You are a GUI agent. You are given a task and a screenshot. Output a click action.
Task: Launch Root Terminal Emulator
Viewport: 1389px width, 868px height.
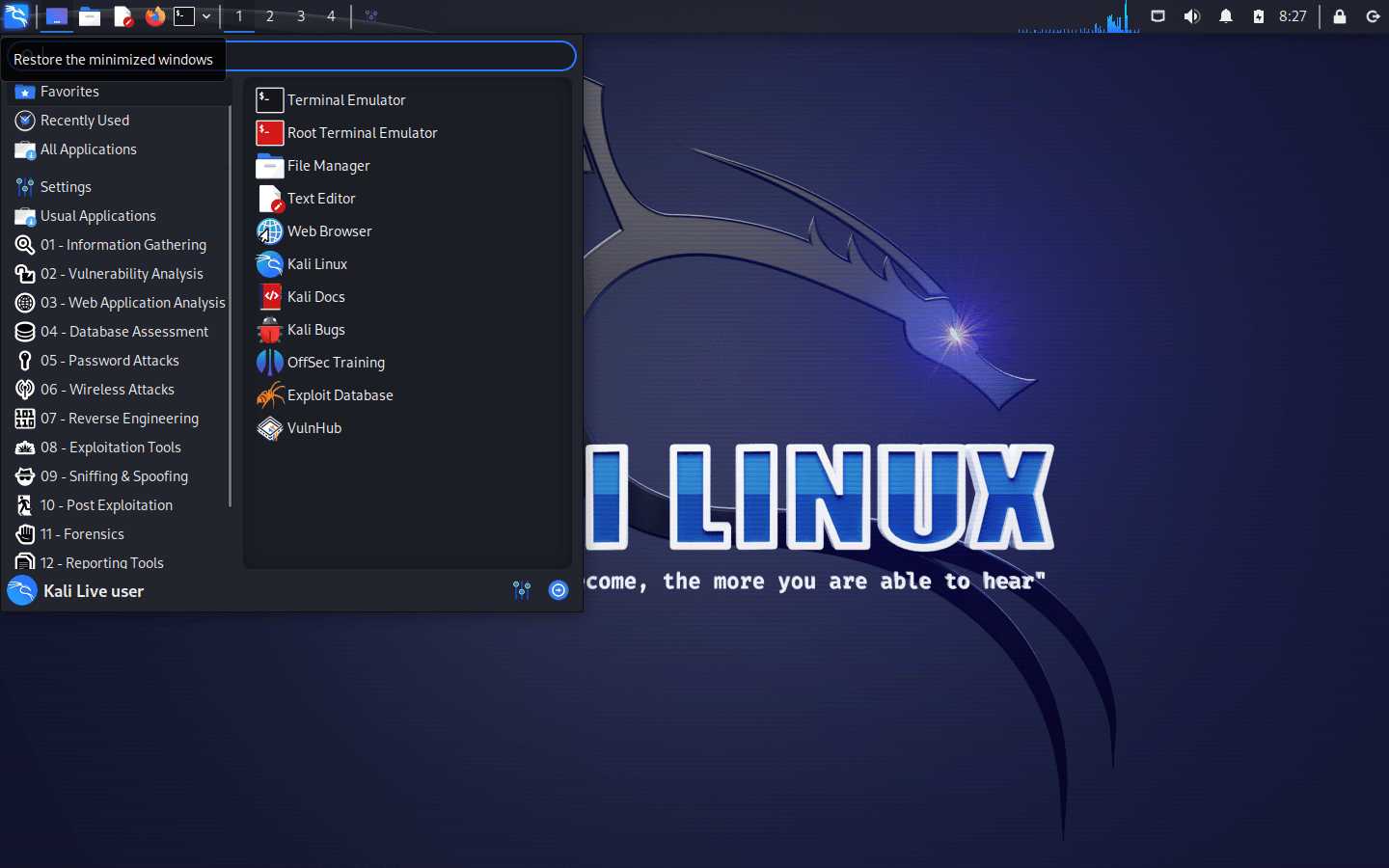point(407,133)
